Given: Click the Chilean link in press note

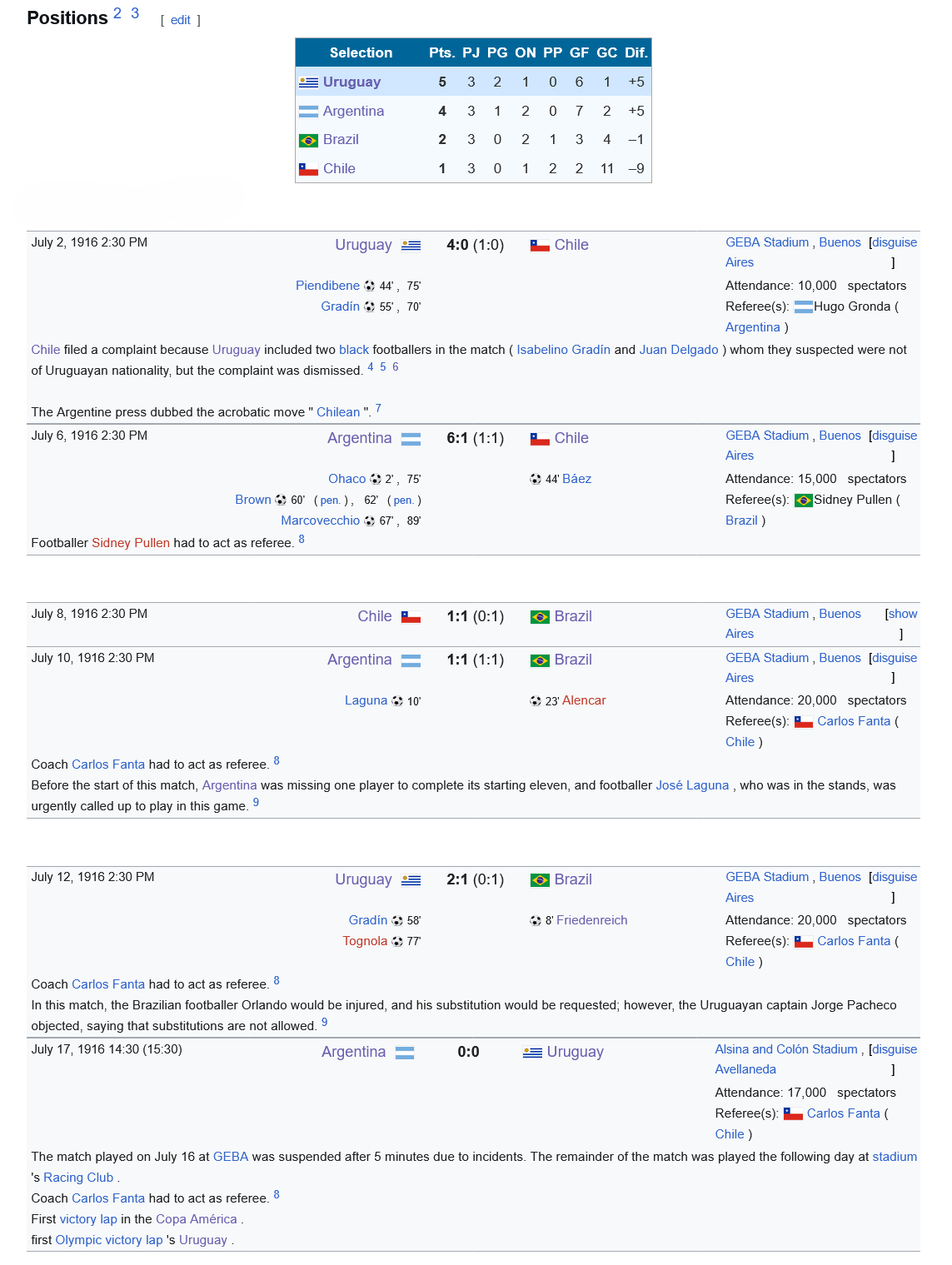Looking at the screenshot, I should [x=338, y=412].
